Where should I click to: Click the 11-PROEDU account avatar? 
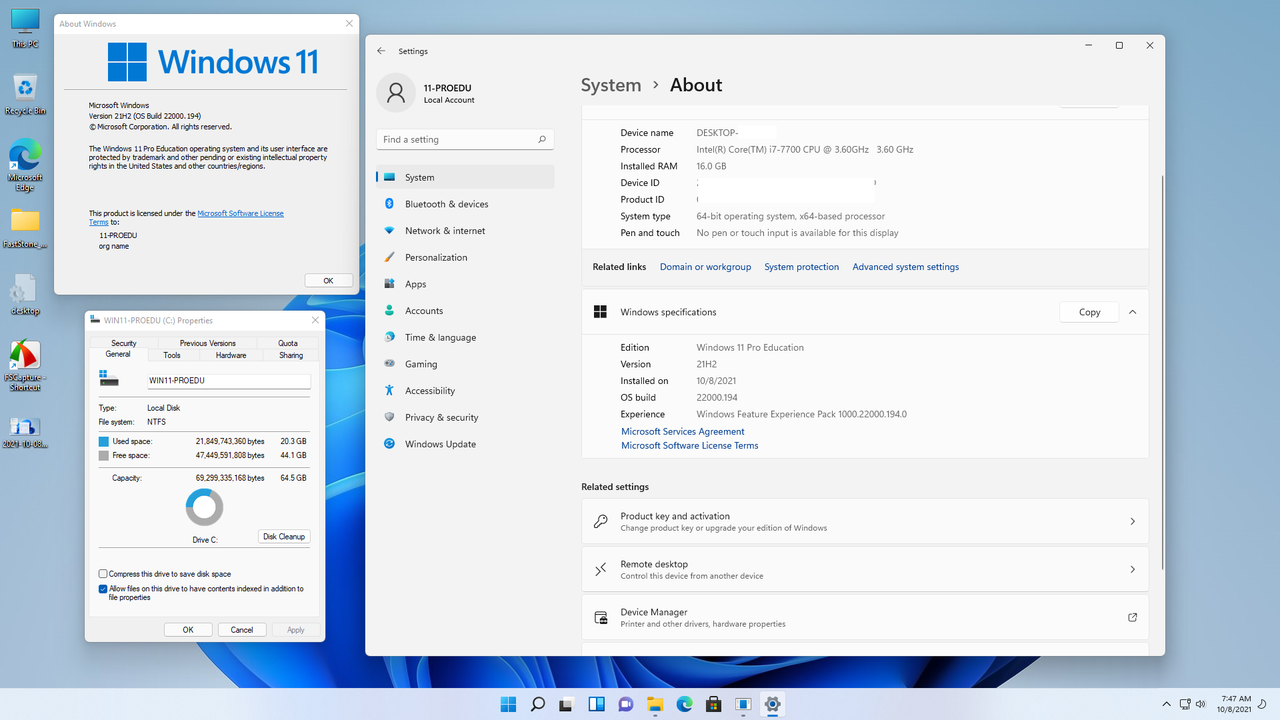396,93
